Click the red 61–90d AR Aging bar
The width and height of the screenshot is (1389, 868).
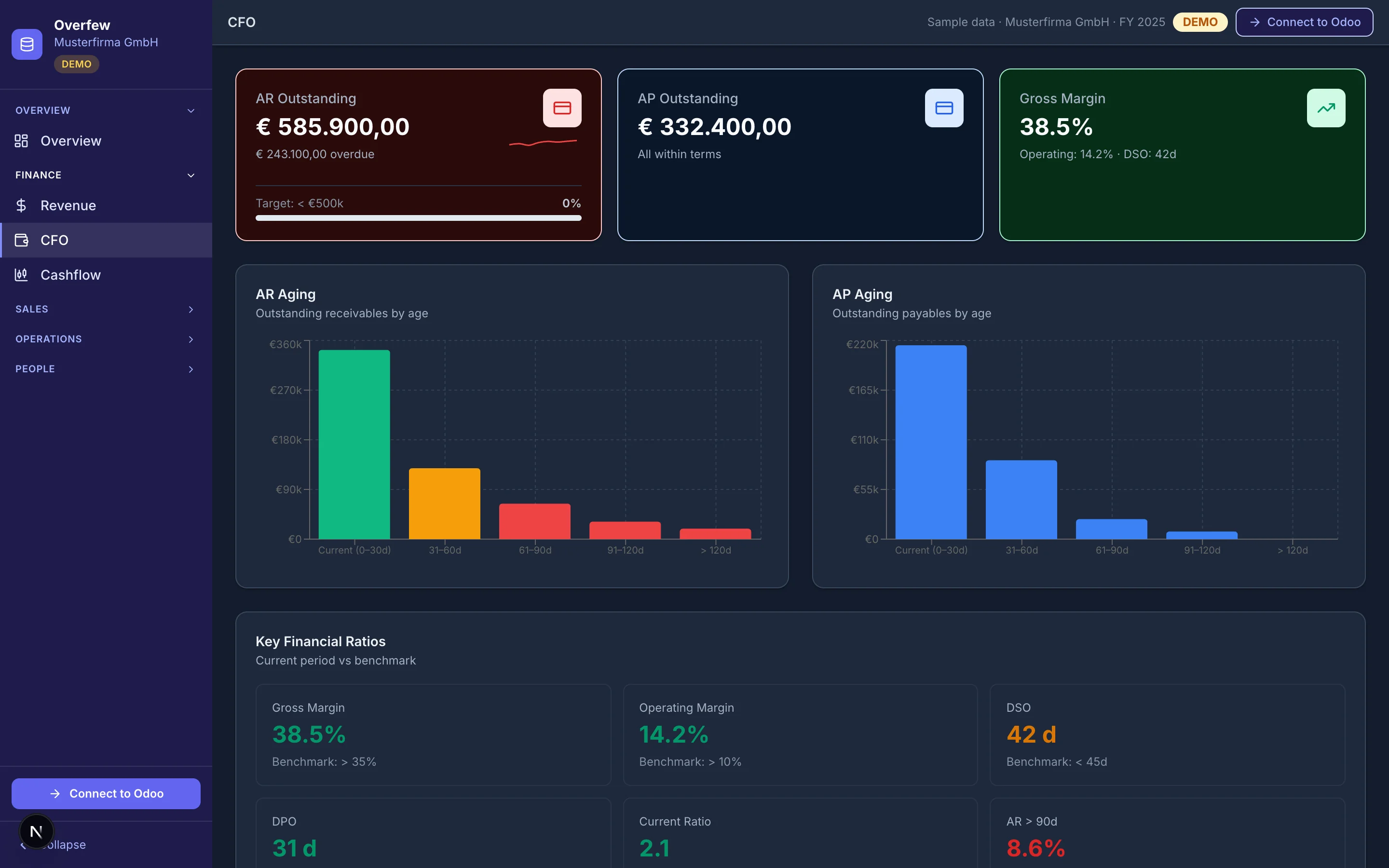(535, 521)
